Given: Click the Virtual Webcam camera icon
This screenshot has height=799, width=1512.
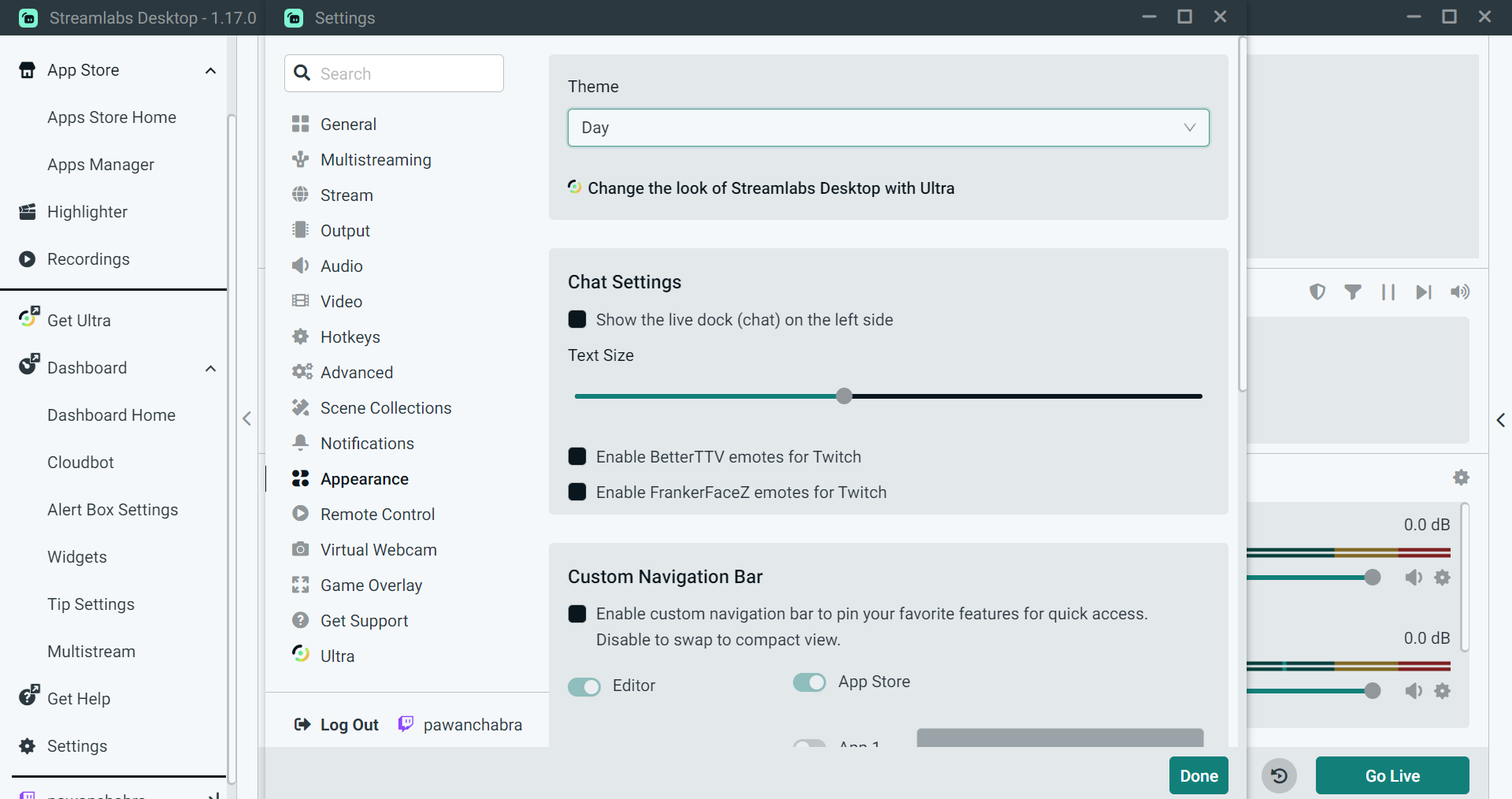Looking at the screenshot, I should pos(301,549).
